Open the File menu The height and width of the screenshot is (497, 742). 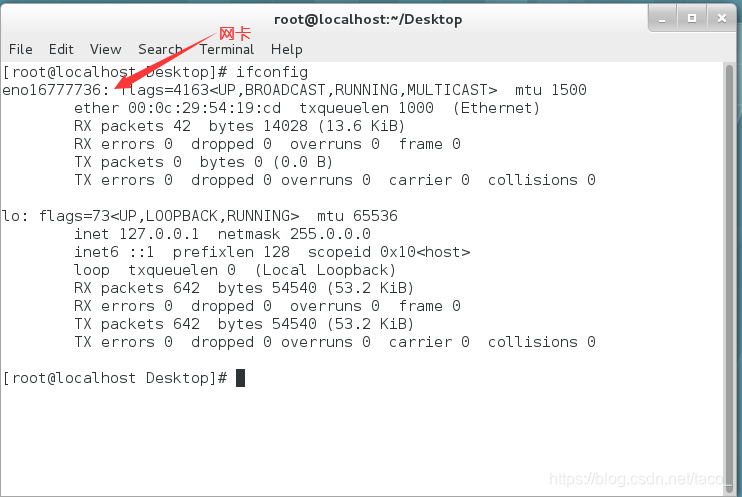pyautogui.click(x=21, y=49)
